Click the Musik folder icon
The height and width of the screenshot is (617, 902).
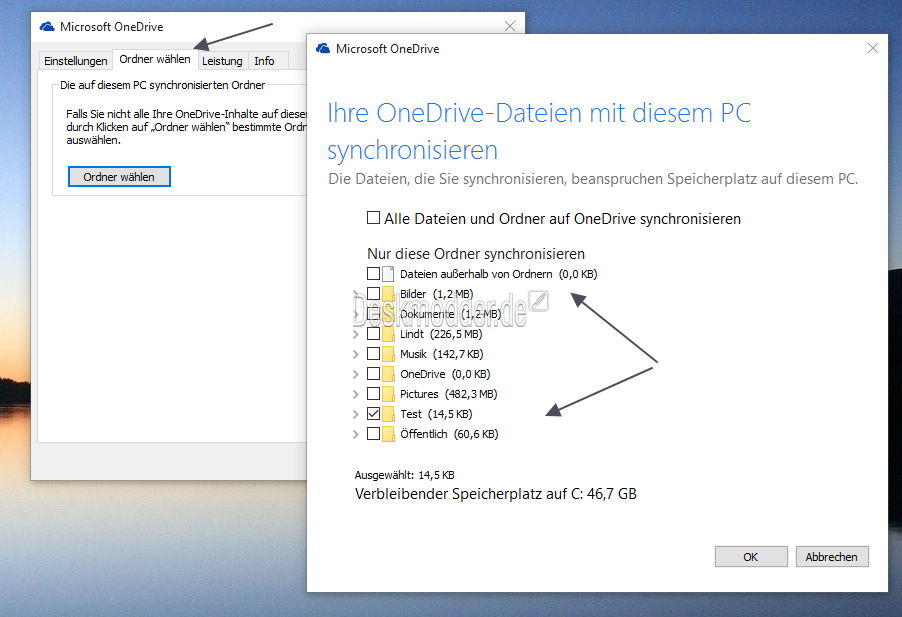[x=388, y=354]
